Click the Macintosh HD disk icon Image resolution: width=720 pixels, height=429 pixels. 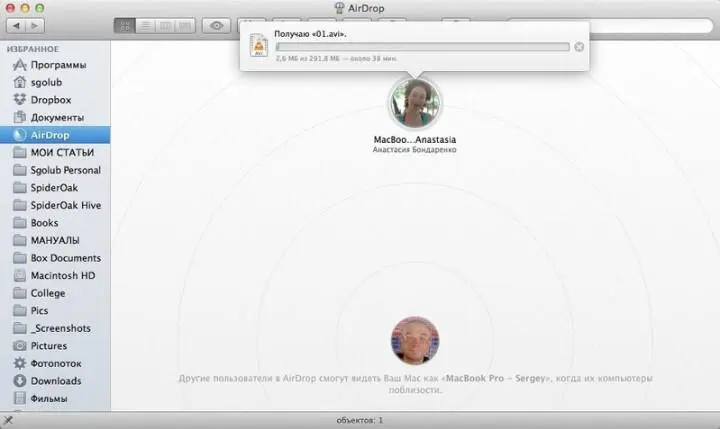click(20, 276)
